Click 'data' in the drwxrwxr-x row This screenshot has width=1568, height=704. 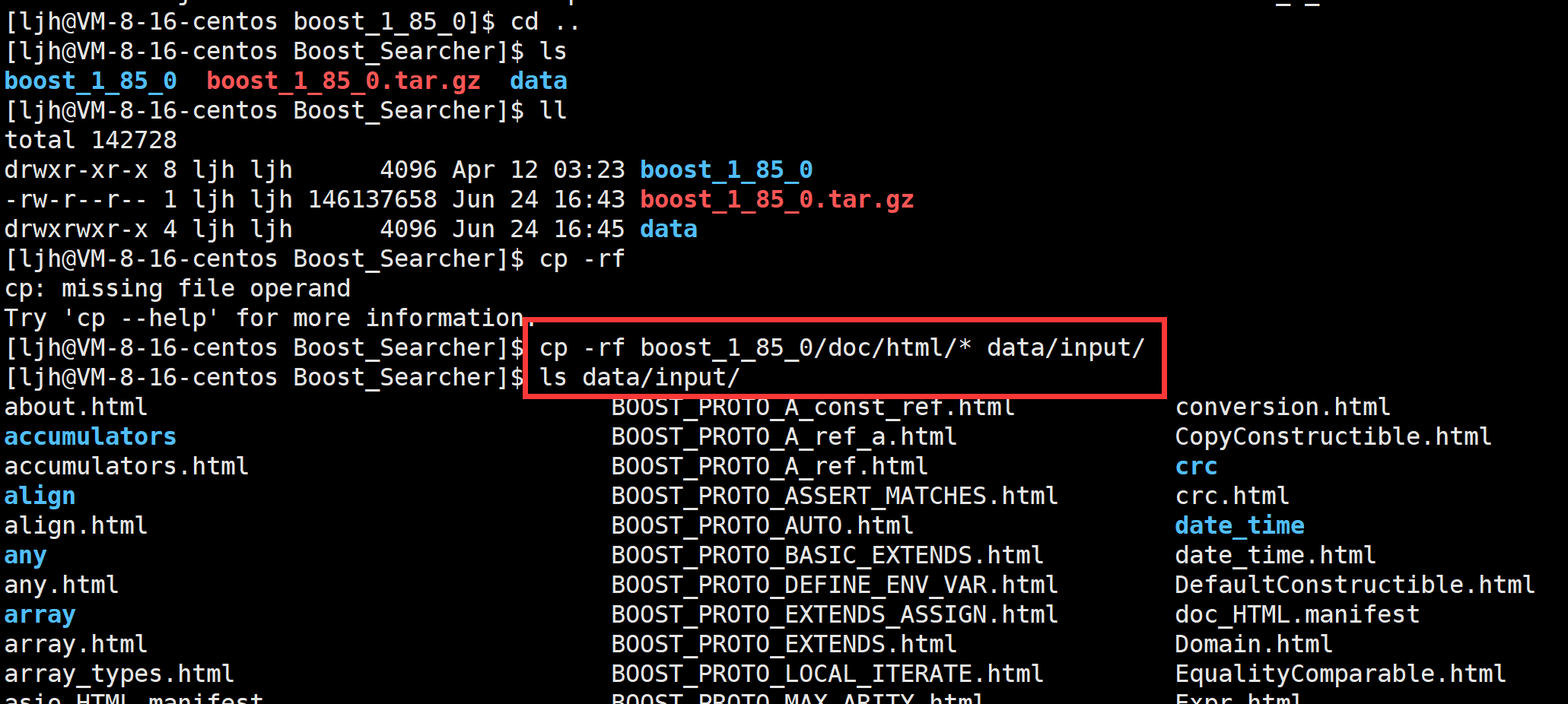click(x=669, y=229)
